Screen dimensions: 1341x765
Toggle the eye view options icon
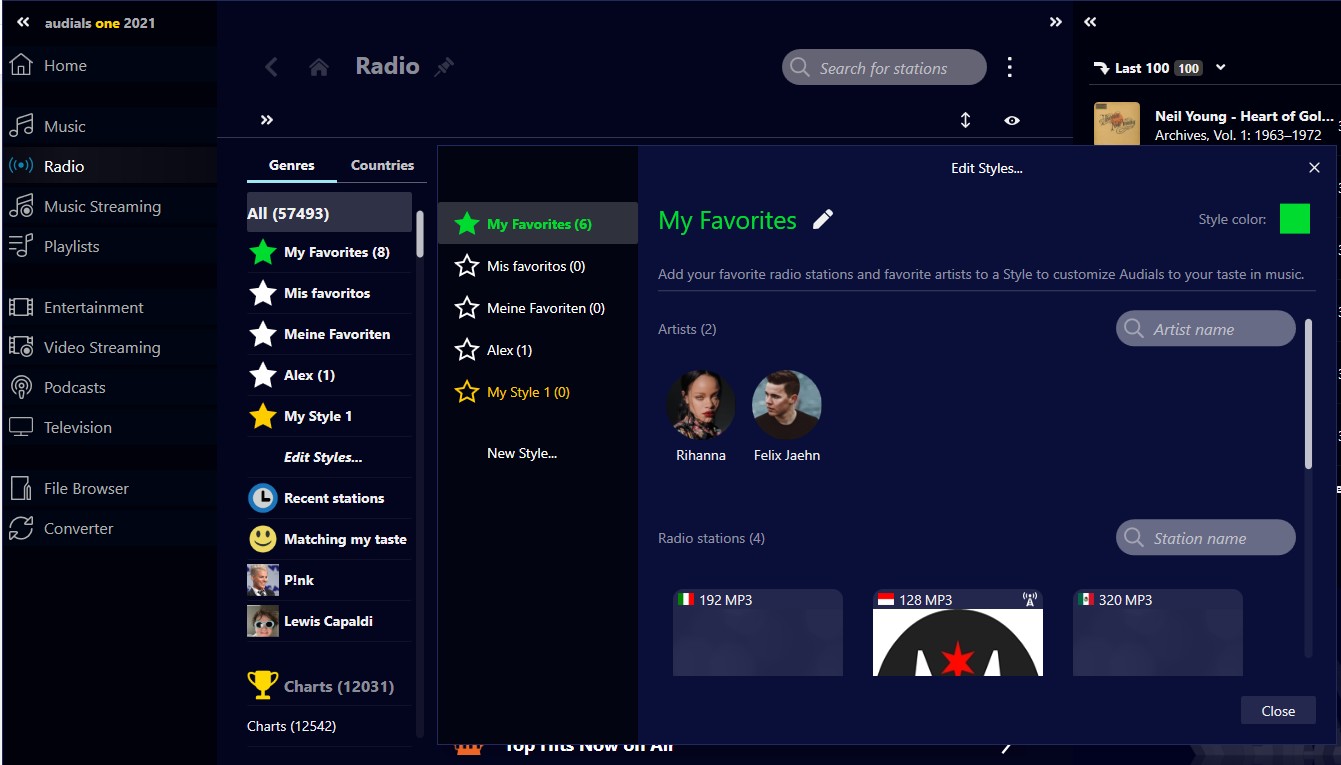click(1012, 120)
